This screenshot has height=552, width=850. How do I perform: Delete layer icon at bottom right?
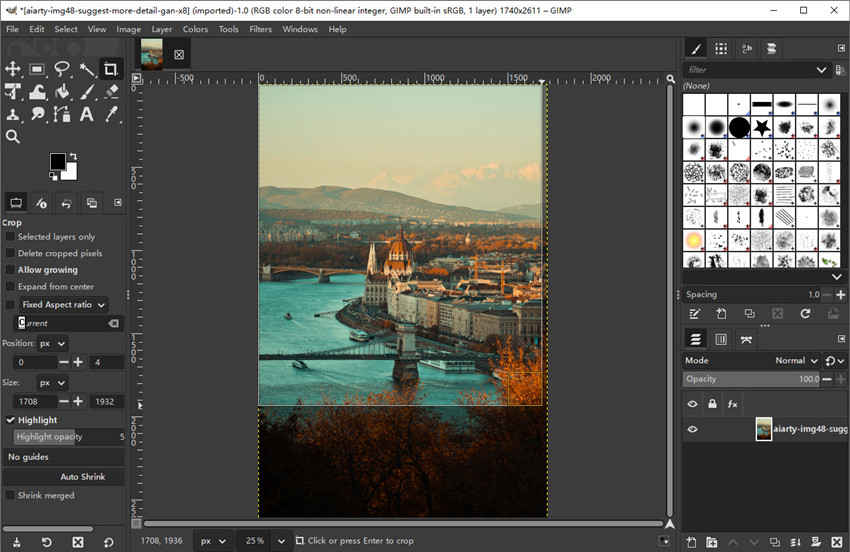tap(837, 542)
